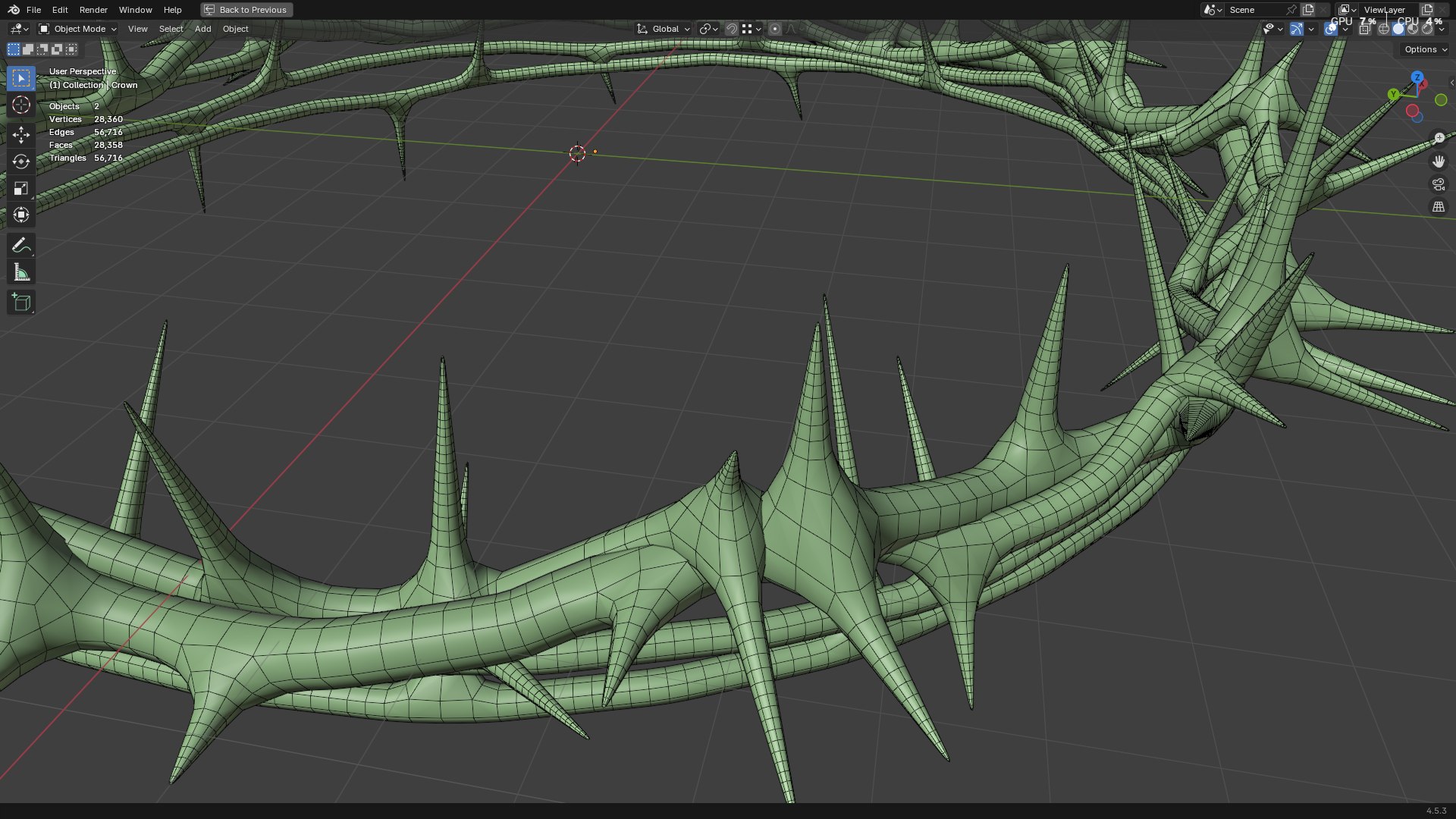This screenshot has height=819, width=1456.
Task: Expand the sidebar with the edge arrow
Action: click(x=1451, y=83)
